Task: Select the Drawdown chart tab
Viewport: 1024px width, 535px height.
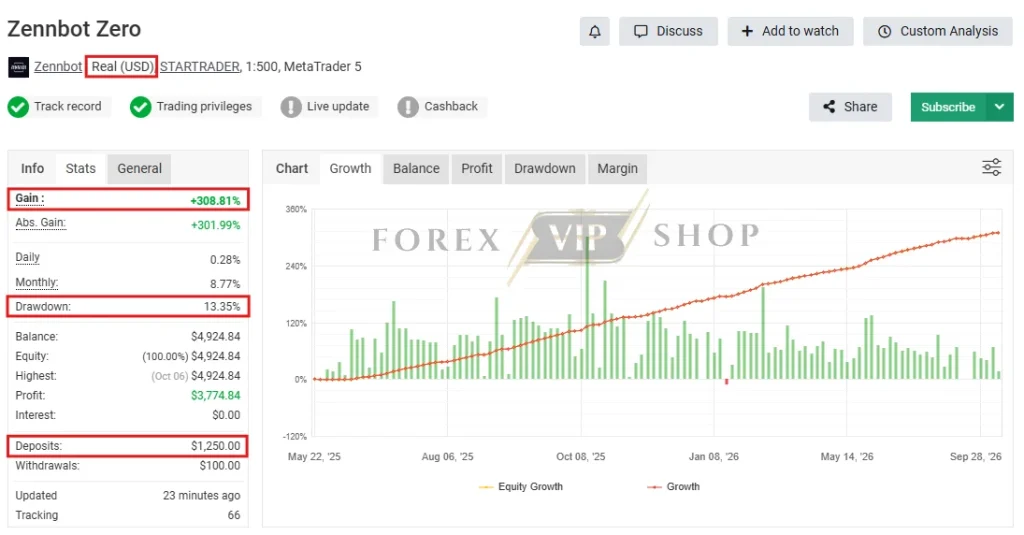Action: click(545, 169)
